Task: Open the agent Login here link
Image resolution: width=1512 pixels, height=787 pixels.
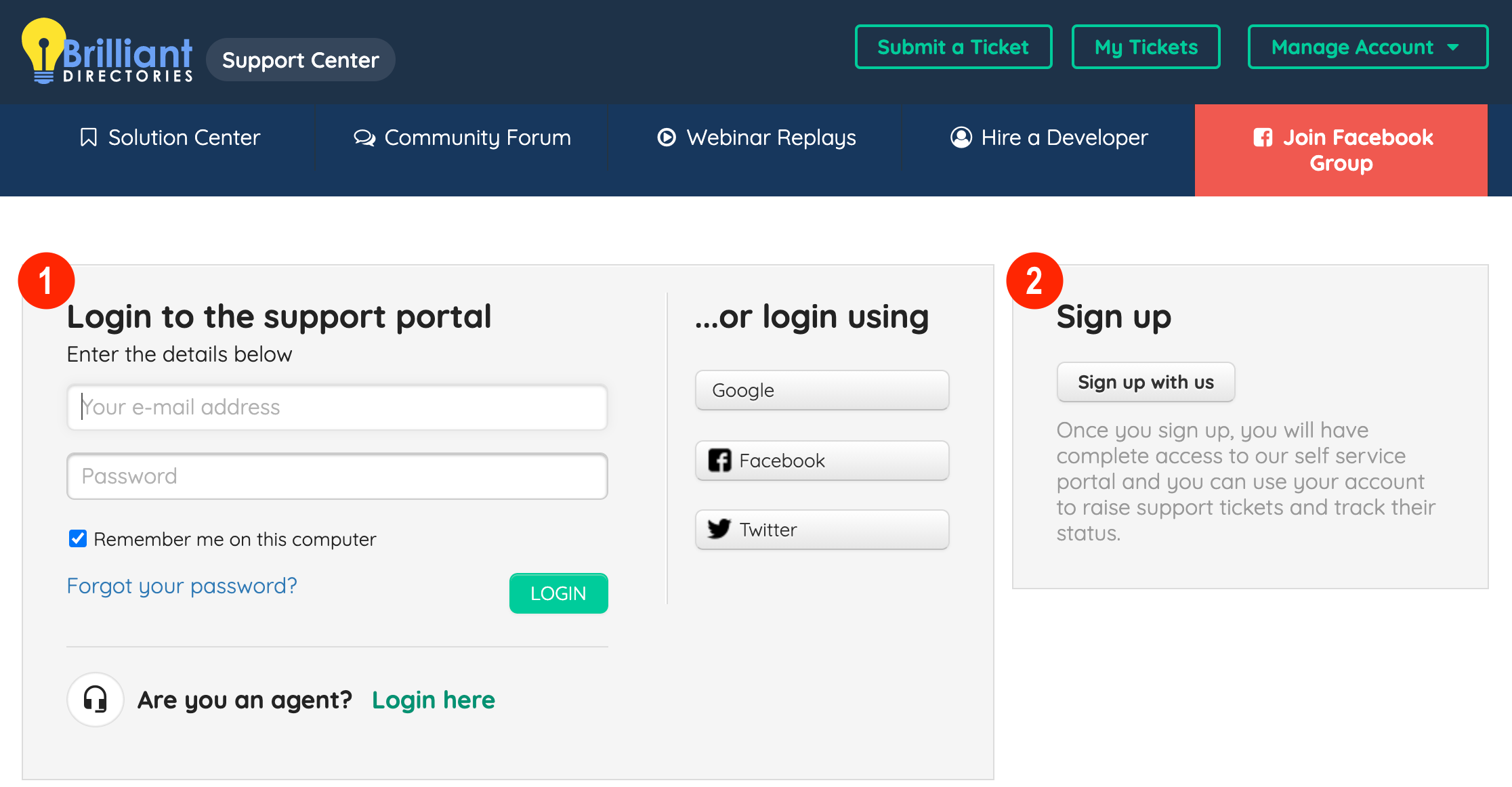Action: tap(434, 700)
